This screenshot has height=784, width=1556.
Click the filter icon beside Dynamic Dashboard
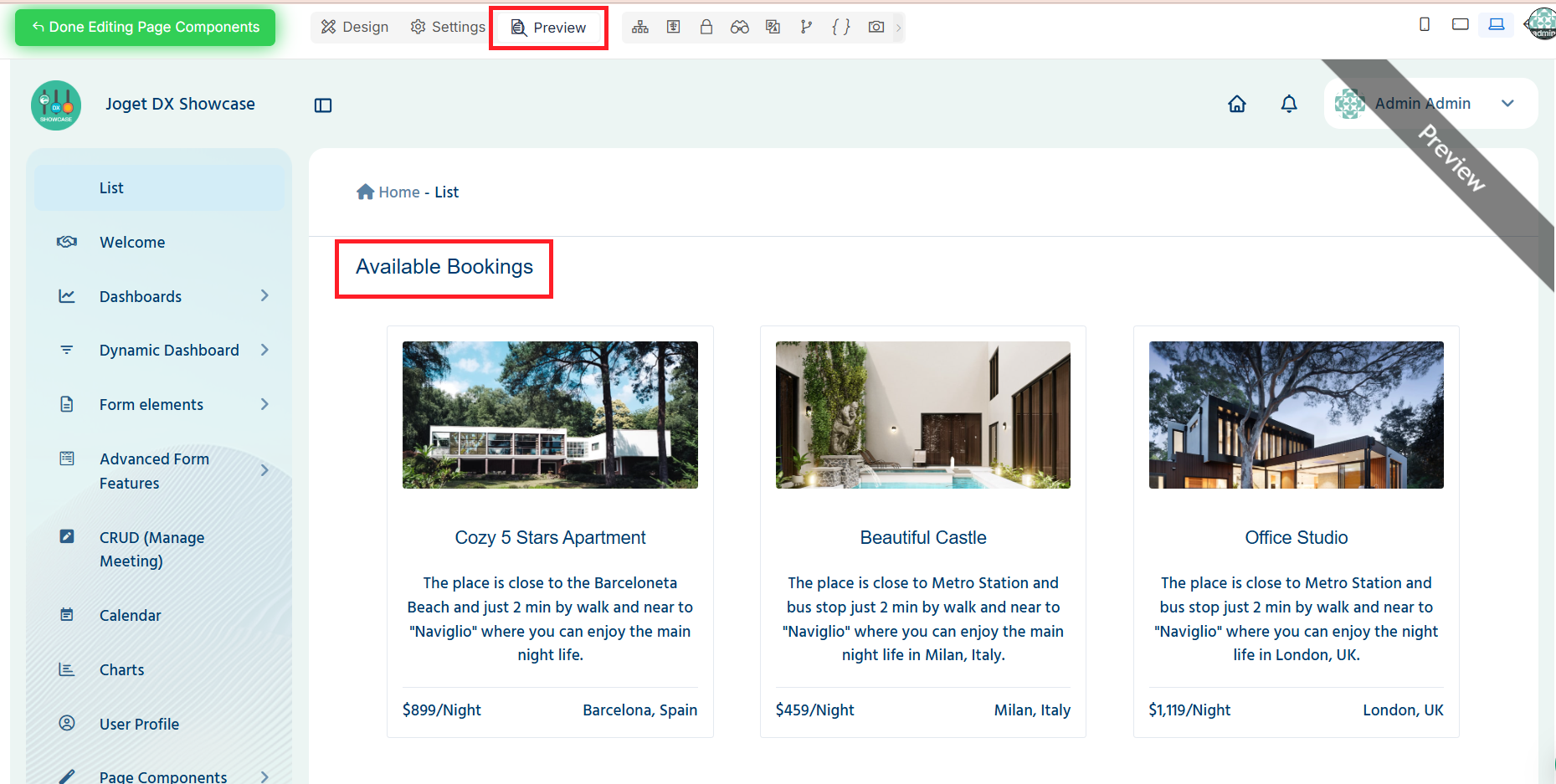(67, 350)
